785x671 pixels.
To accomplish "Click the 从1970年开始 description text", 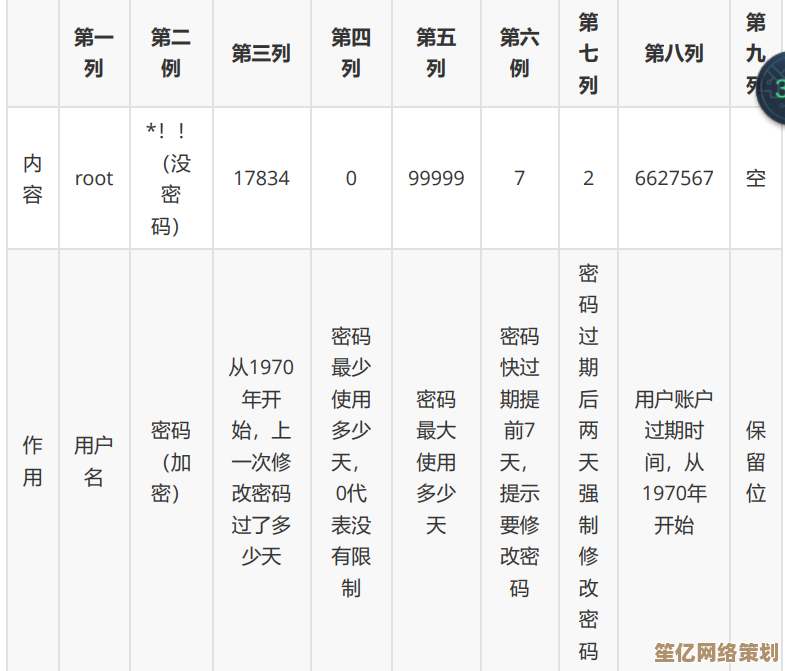I will tap(261, 461).
